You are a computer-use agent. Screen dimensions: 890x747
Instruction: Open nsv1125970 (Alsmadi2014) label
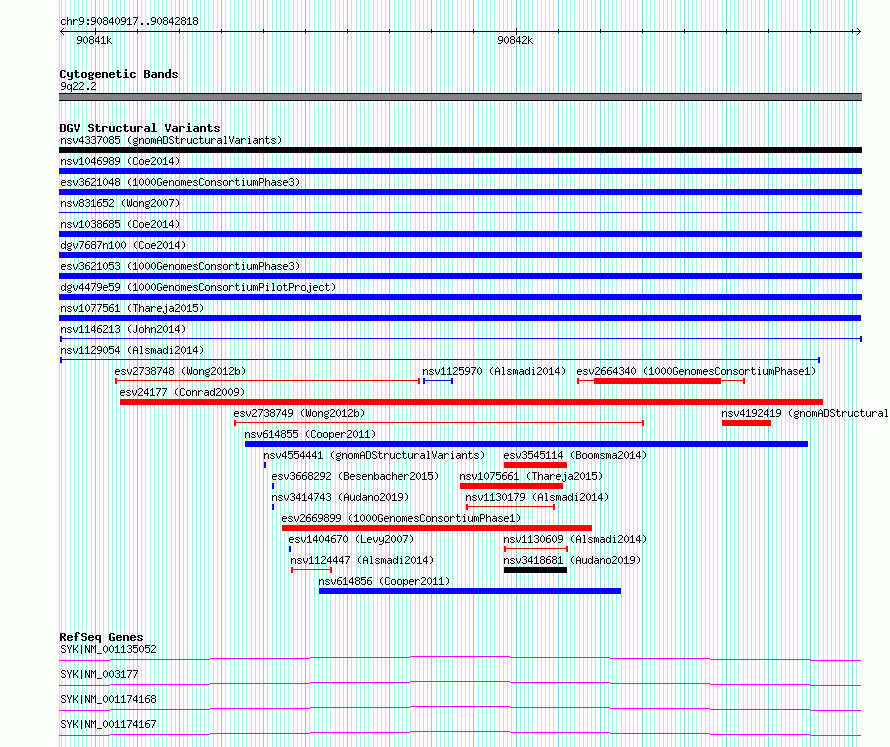494,371
